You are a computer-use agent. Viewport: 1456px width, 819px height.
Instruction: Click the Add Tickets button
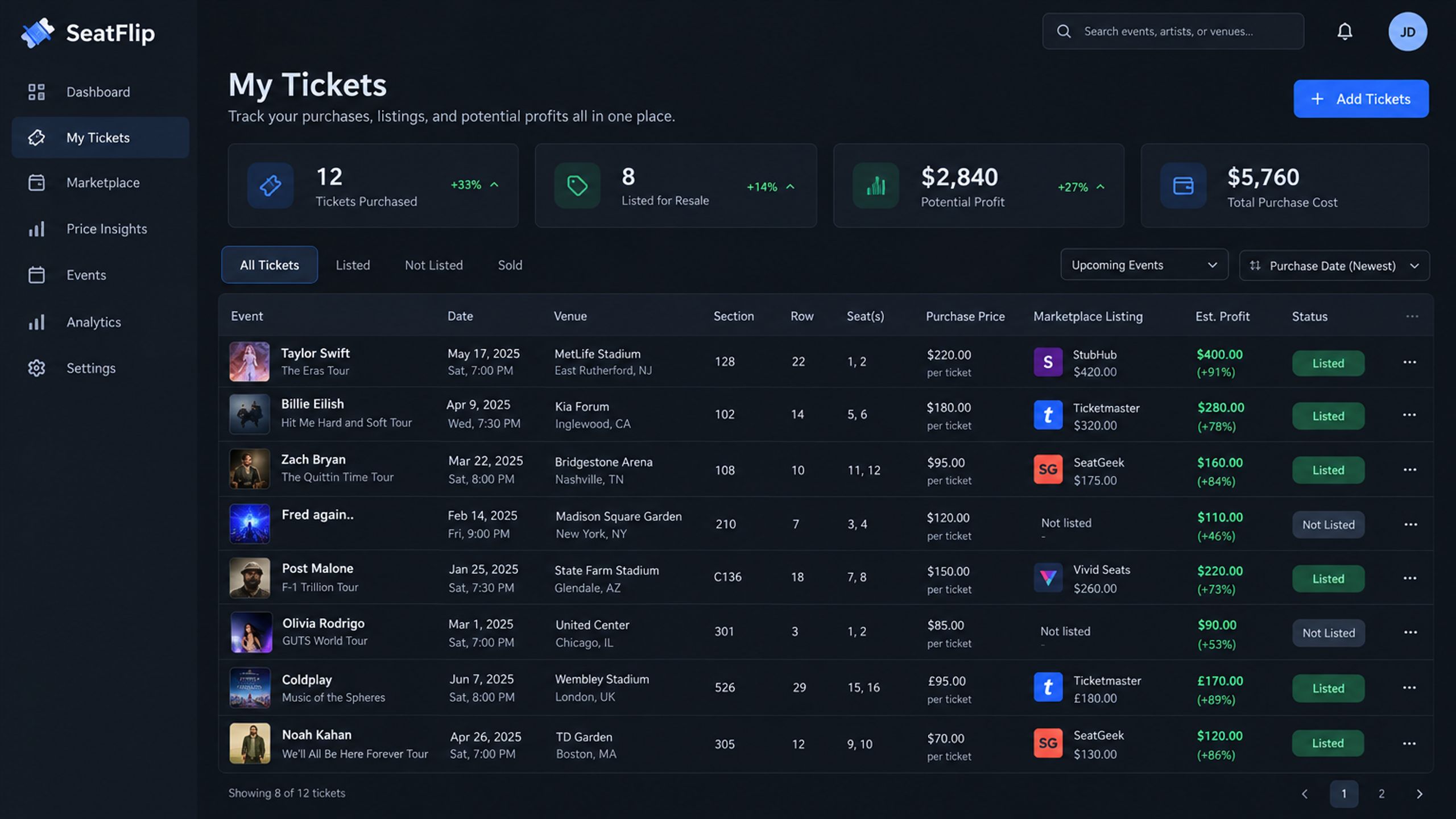pos(1360,99)
